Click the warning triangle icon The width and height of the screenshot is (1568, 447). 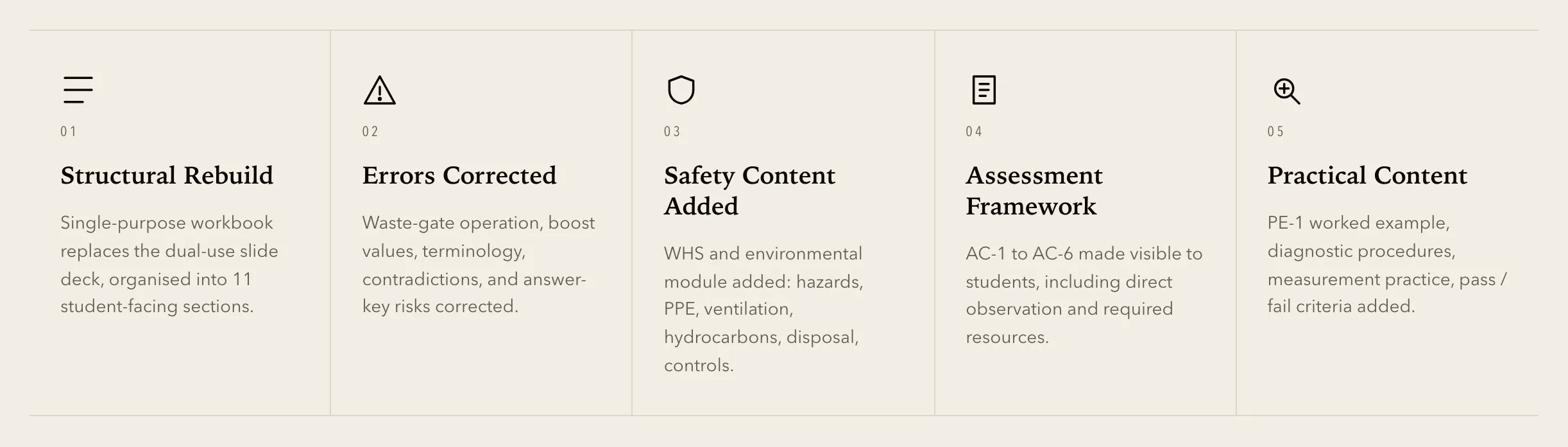(x=380, y=90)
